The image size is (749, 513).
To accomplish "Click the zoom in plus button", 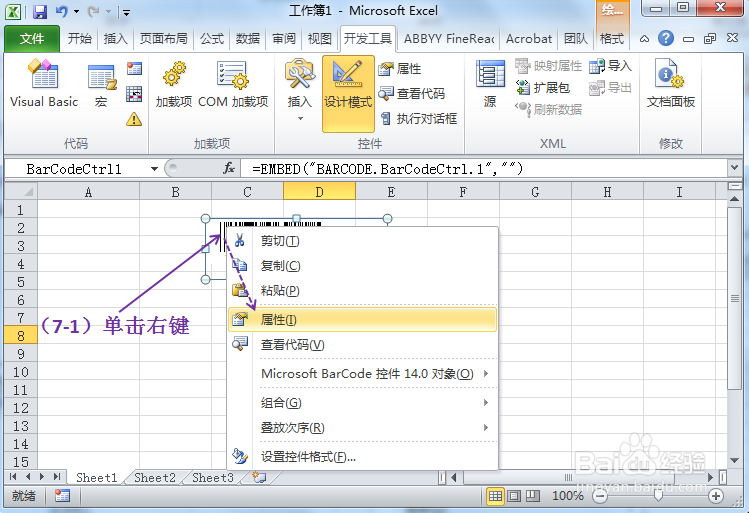I will coord(716,496).
